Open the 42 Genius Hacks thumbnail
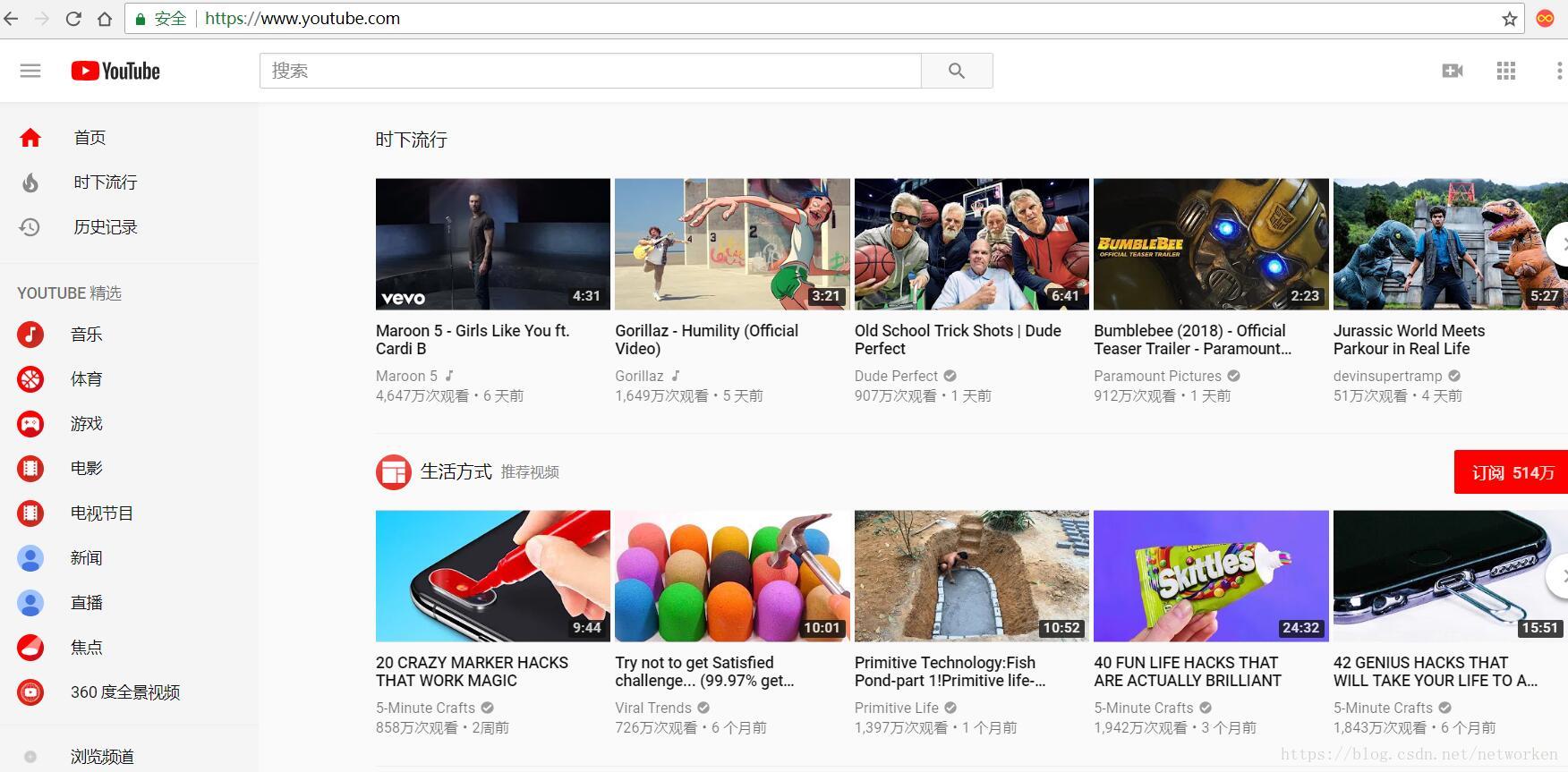This screenshot has height=772, width=1568. click(1451, 576)
